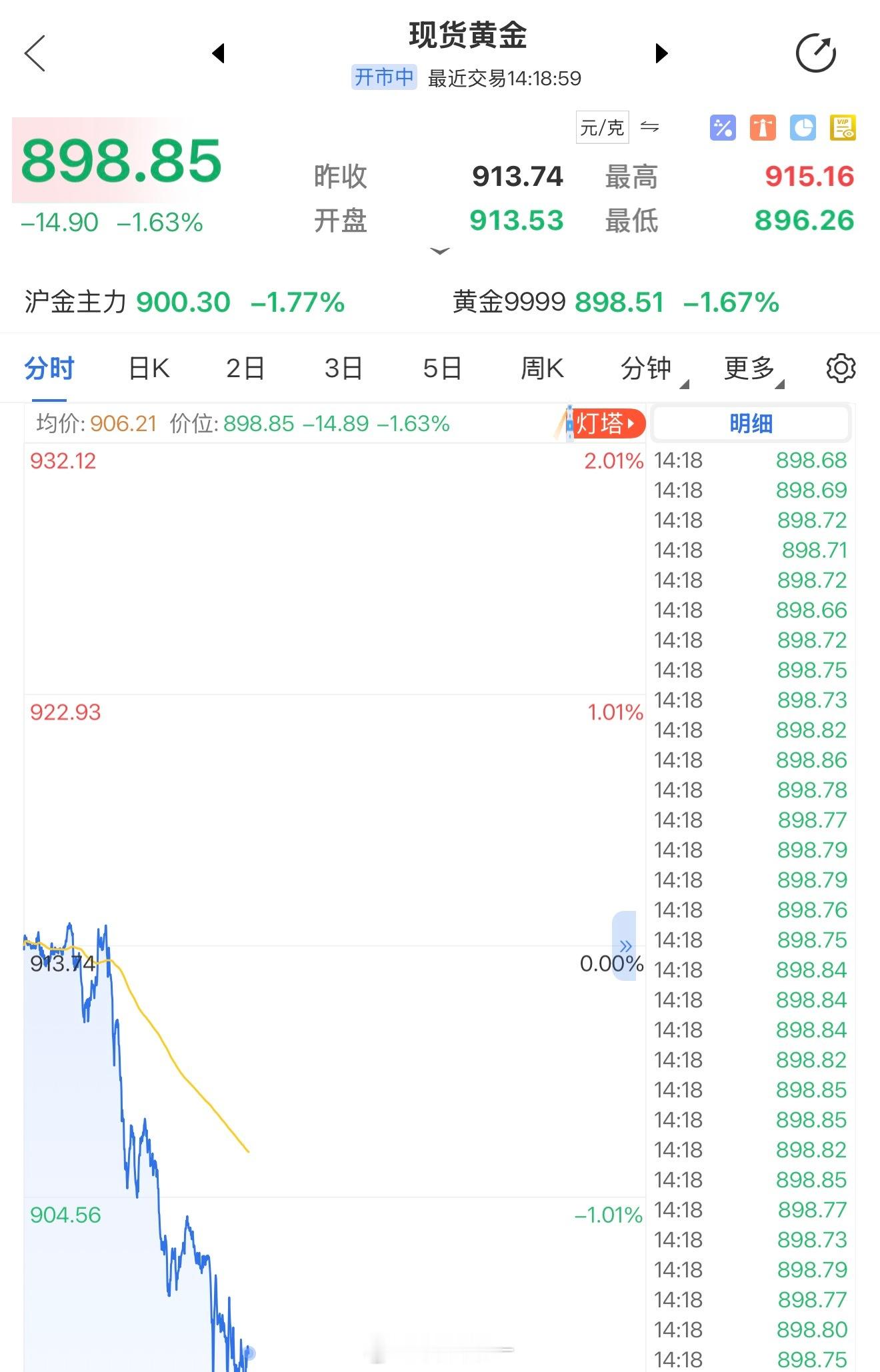This screenshot has height=1372, width=880.
Task: Switch to the 5日 tab
Action: (442, 368)
